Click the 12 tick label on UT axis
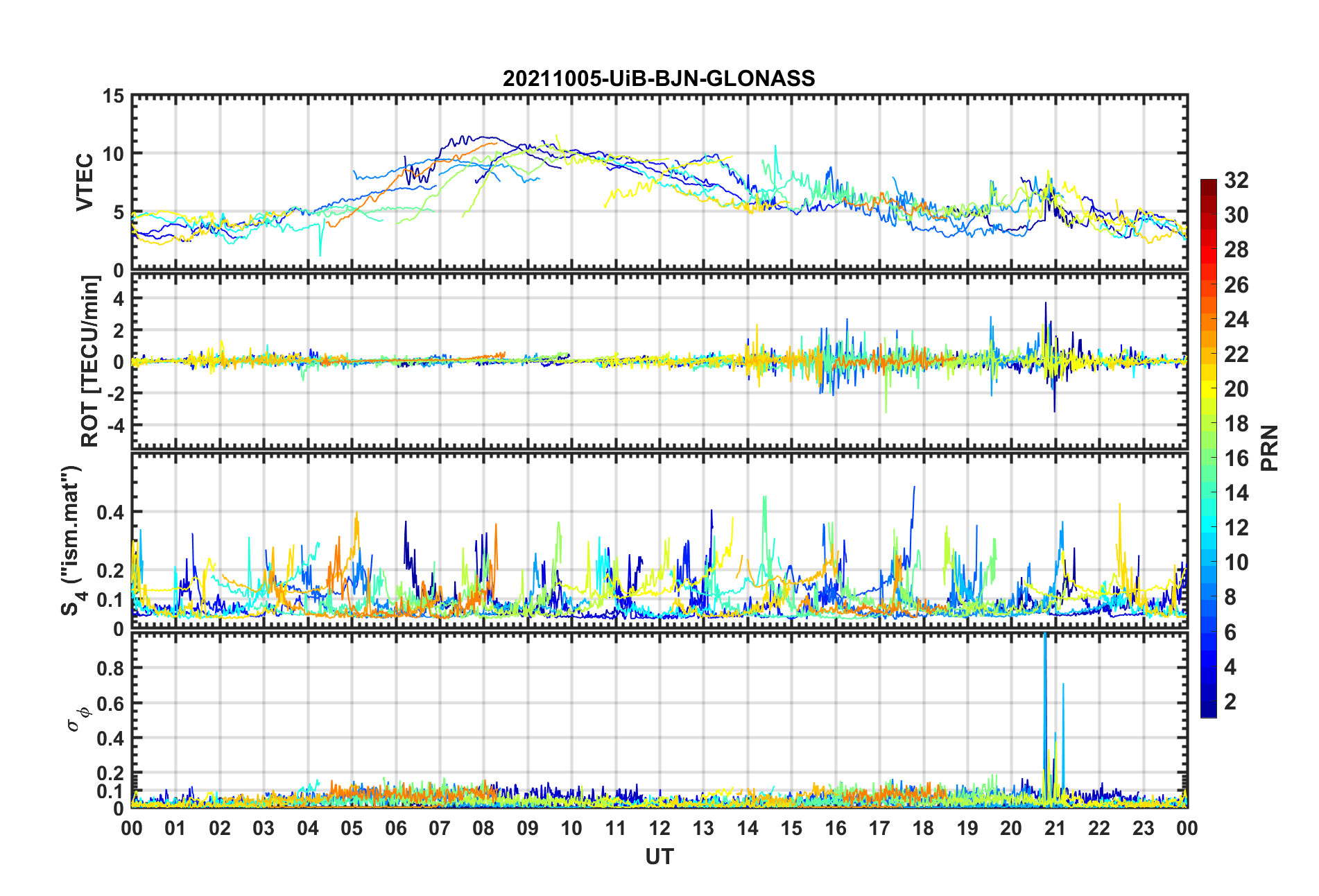Viewport: 1319px width, 896px height. pyautogui.click(x=659, y=828)
